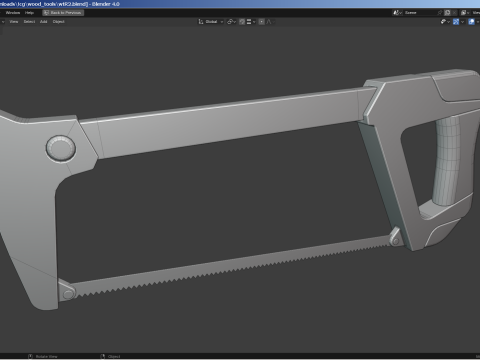Open the gizmo options dropdown arrow
Image resolution: width=480 pixels, height=360 pixels.
[x=462, y=22]
